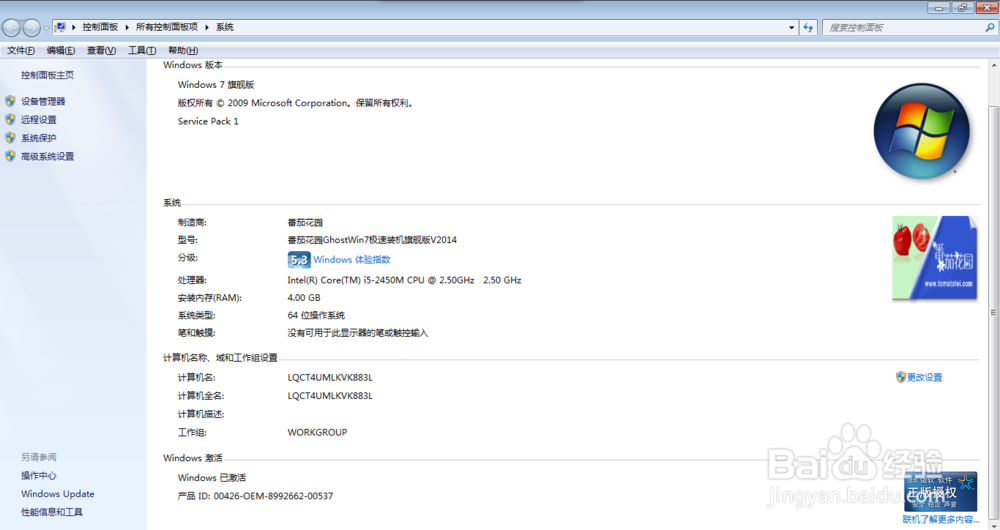The width and height of the screenshot is (1000, 530).
Task: Open the 帮助(H) menu
Action: coord(183,50)
